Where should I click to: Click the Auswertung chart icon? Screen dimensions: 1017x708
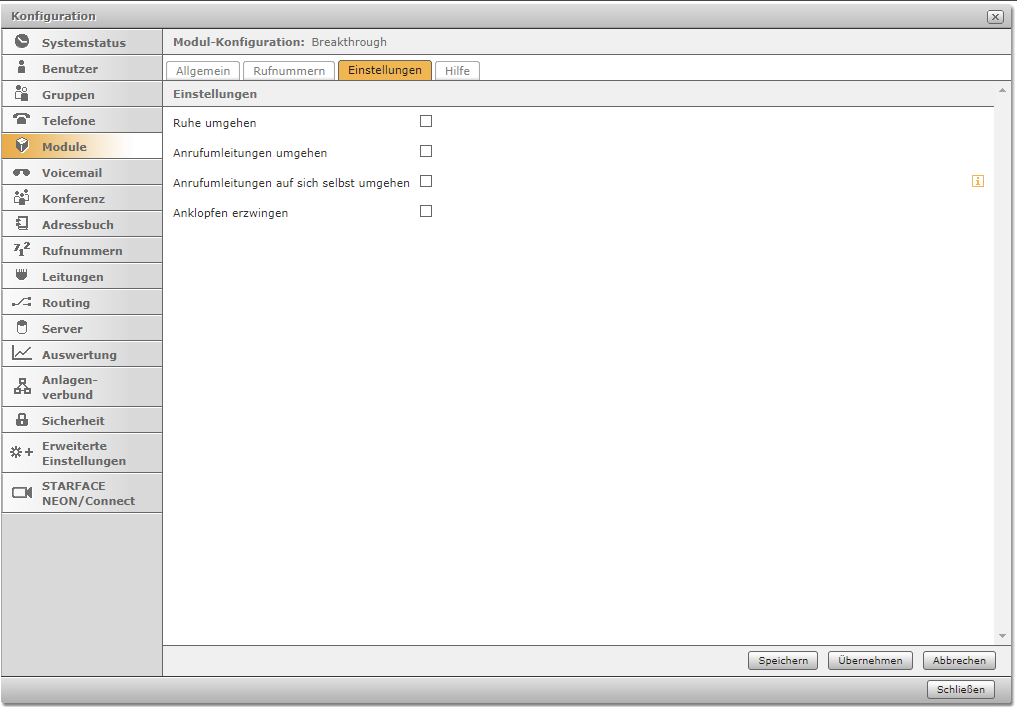tap(22, 354)
